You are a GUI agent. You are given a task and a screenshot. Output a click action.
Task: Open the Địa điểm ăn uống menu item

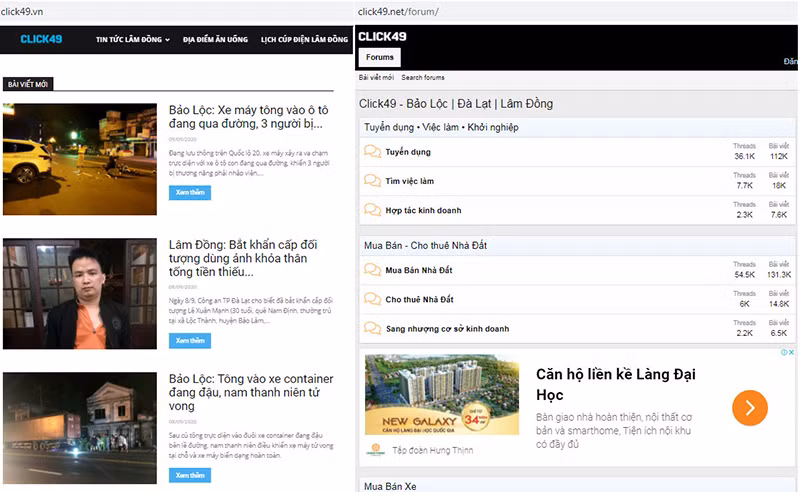click(x=215, y=39)
